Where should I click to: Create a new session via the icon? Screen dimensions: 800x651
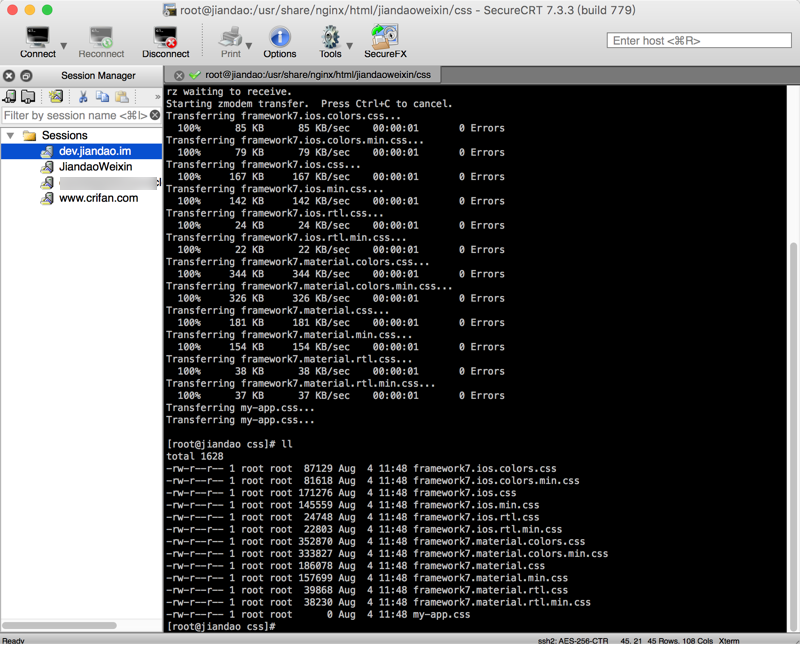tap(56, 96)
